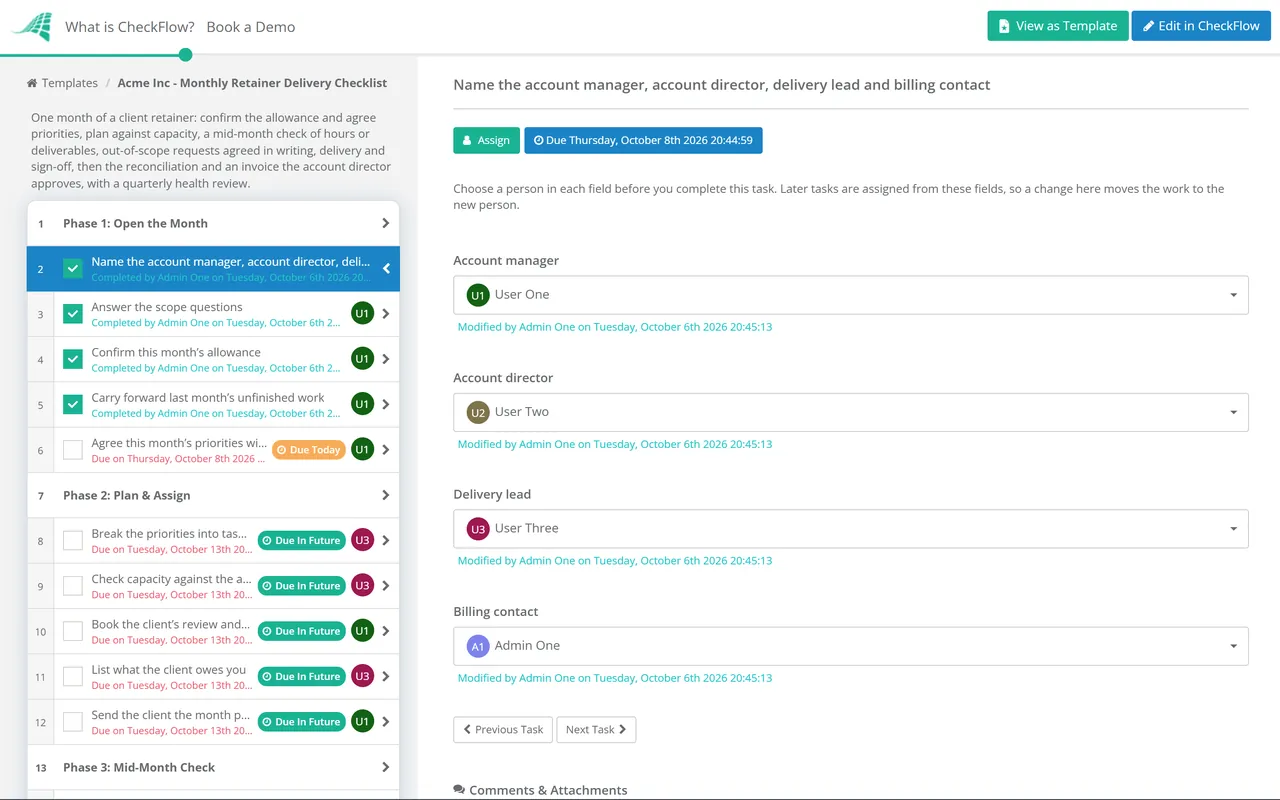This screenshot has height=800, width=1280.
Task: Check the Break the priorities task box
Action: tap(73, 541)
